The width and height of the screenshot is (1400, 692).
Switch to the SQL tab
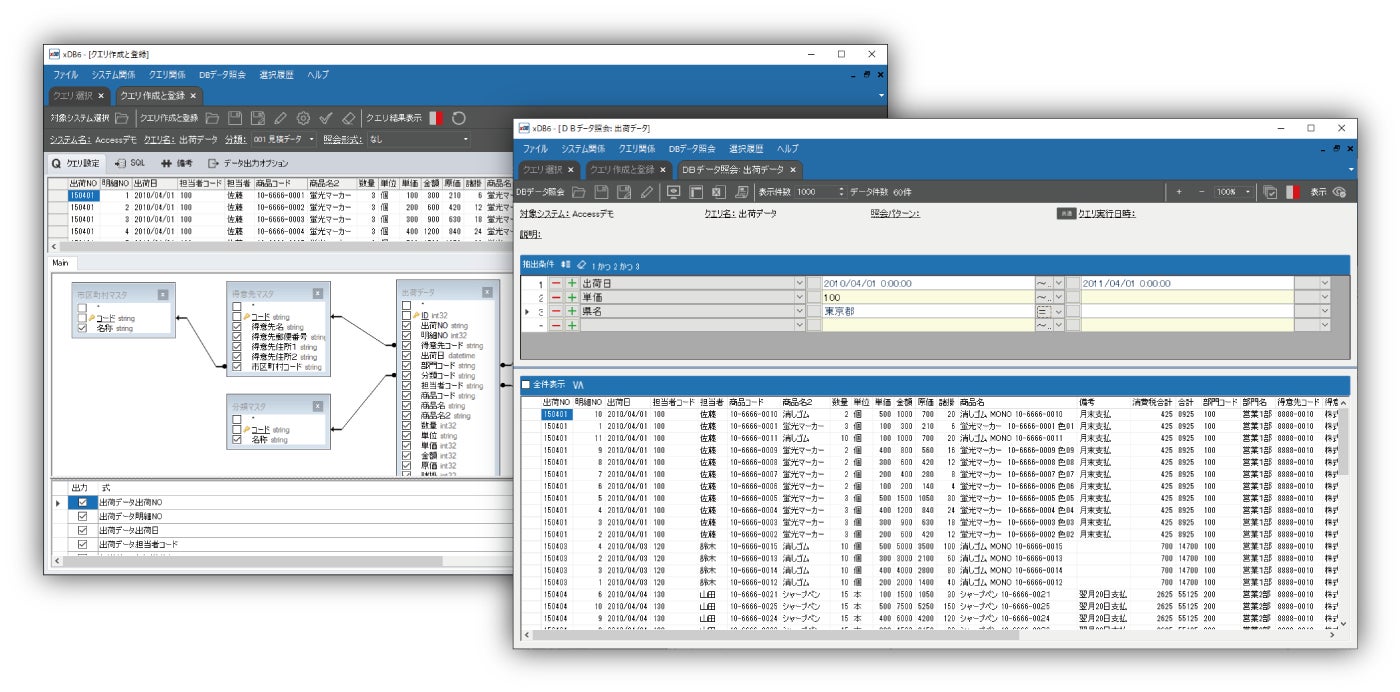(131, 162)
